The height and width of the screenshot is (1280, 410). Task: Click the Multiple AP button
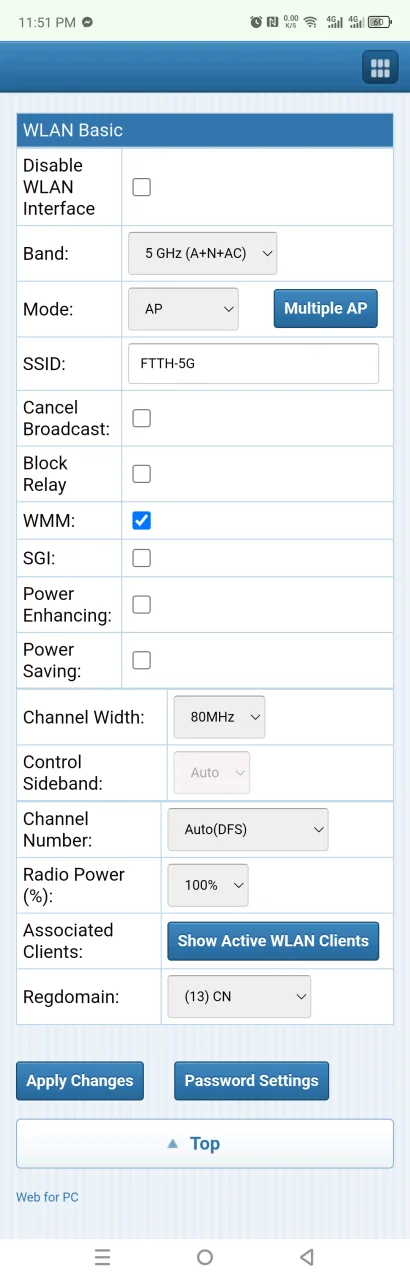pos(326,308)
